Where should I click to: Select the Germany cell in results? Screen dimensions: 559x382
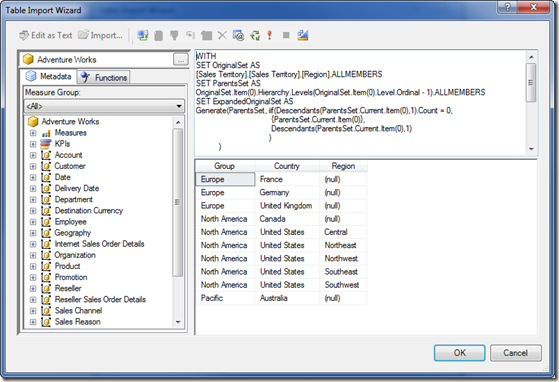click(287, 192)
